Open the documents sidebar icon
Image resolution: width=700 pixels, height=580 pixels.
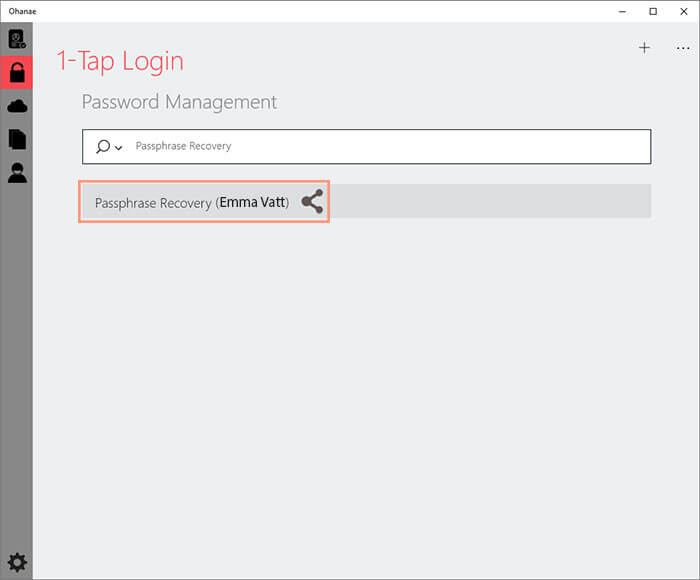[x=17, y=139]
